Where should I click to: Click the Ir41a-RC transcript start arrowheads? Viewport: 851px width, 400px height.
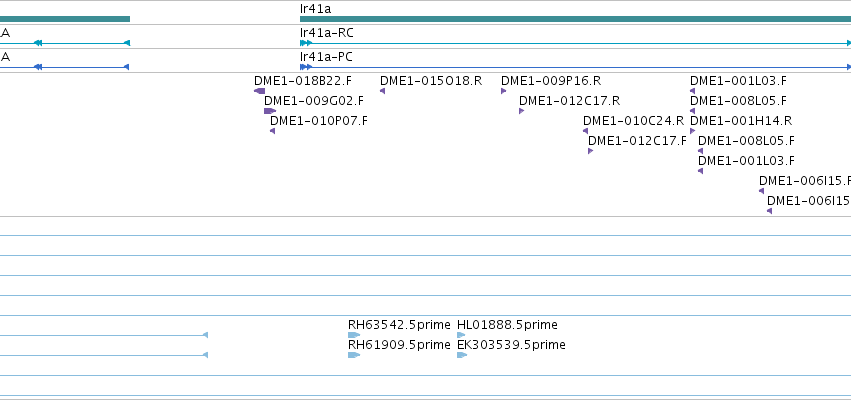(x=306, y=43)
